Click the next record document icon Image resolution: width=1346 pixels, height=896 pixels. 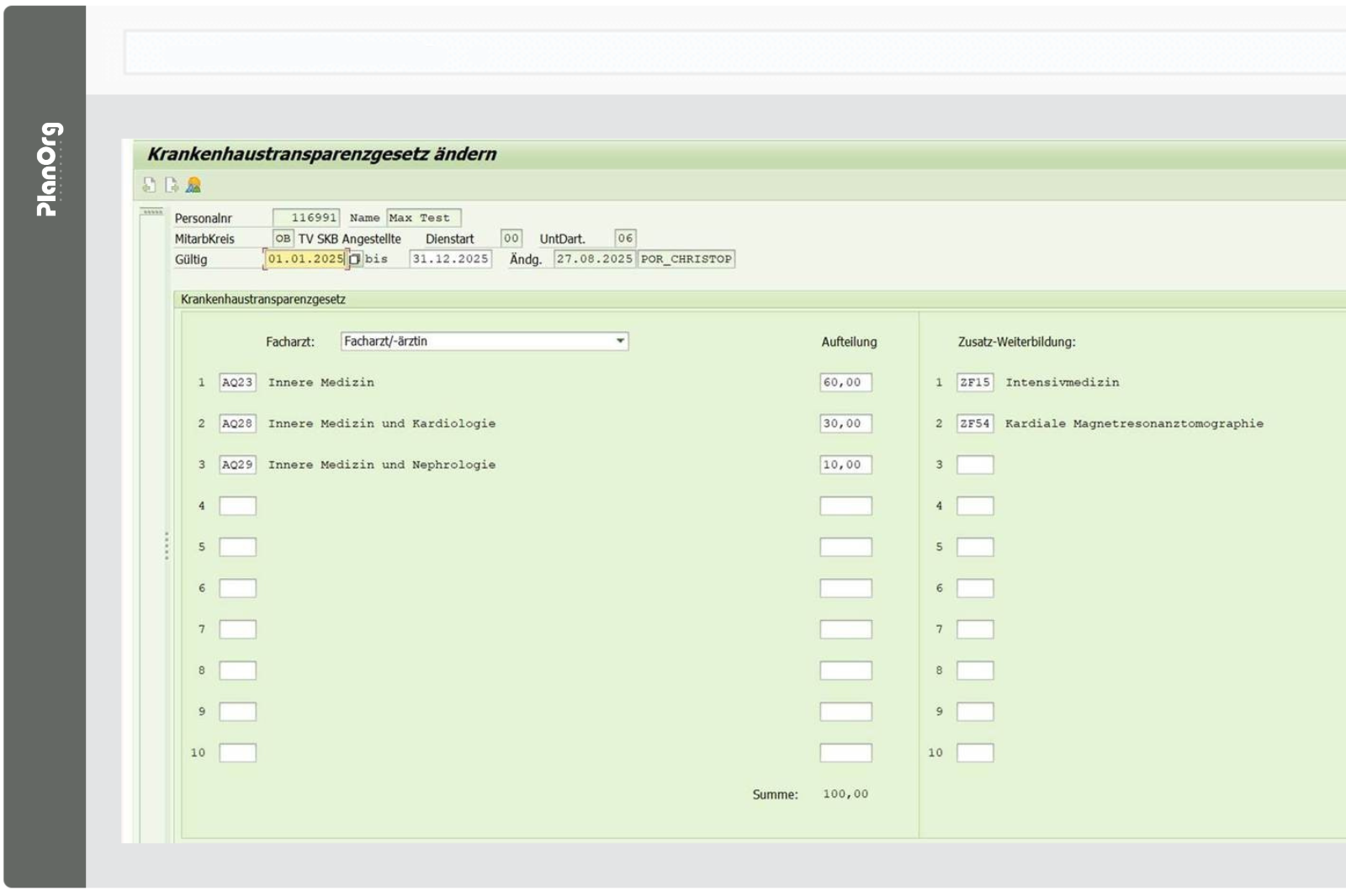172,185
